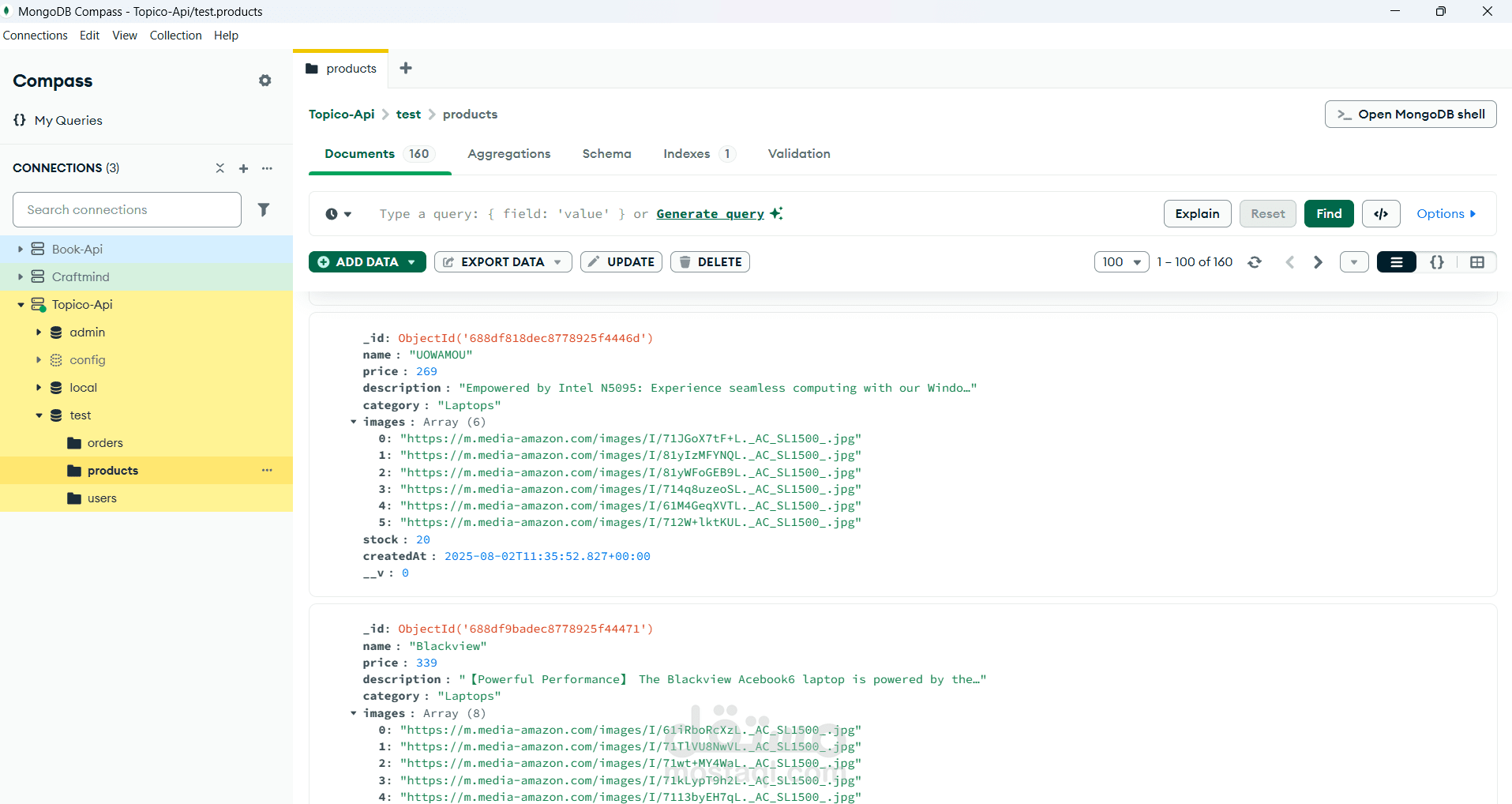This screenshot has height=804, width=1512.
Task: Open the Connections menu
Action: (x=36, y=36)
